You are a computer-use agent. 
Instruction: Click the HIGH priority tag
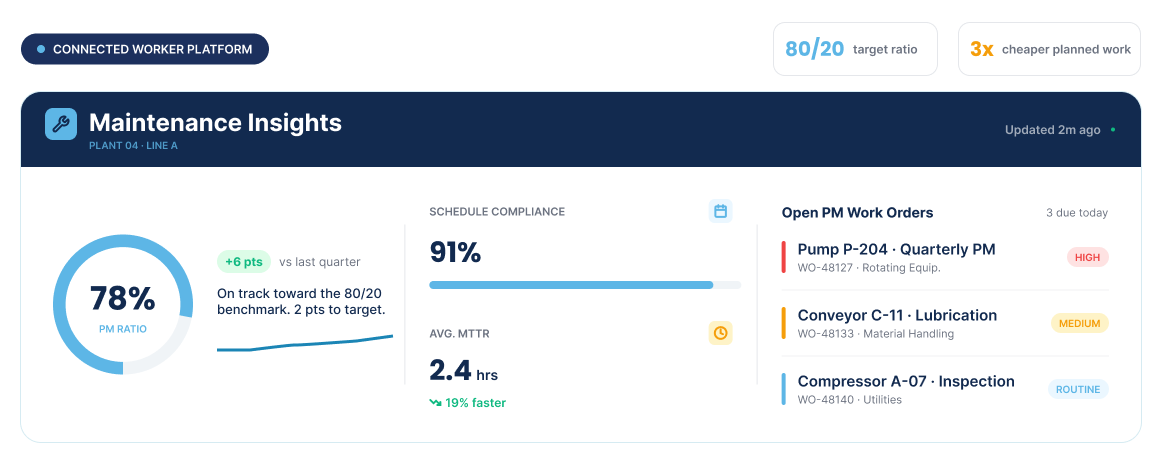click(1087, 257)
